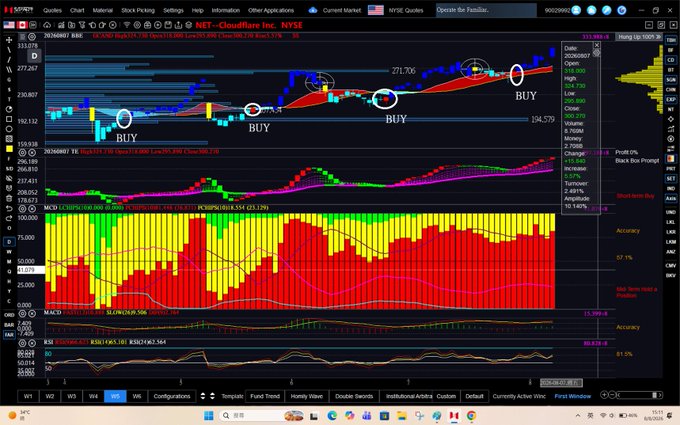Click the hide drawings eye-slash icon
Image resolution: width=680 pixels, height=425 pixels.
pos(9,178)
